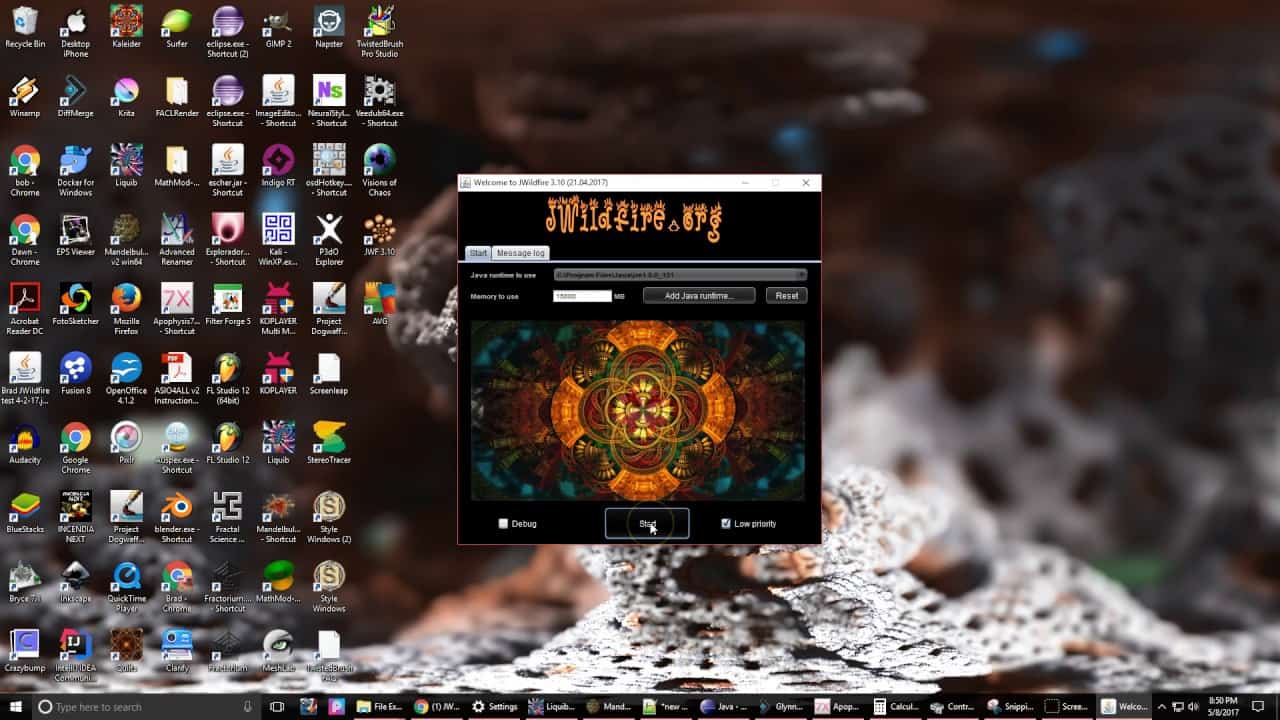Switch to the Message log tab
Viewport: 1280px width, 720px height.
520,253
